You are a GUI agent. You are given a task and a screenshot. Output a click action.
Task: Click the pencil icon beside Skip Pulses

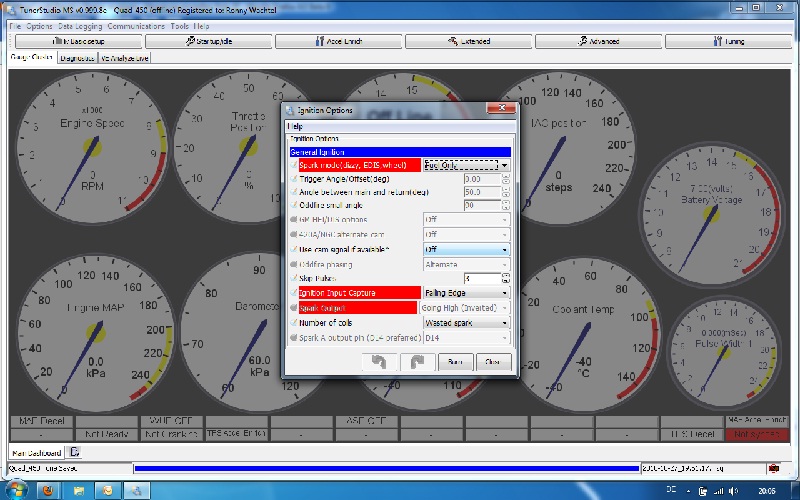293,278
